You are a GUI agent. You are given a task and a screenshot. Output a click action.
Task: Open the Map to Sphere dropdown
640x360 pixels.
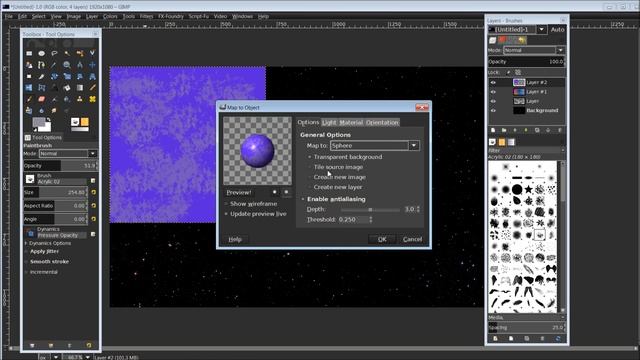pos(375,145)
